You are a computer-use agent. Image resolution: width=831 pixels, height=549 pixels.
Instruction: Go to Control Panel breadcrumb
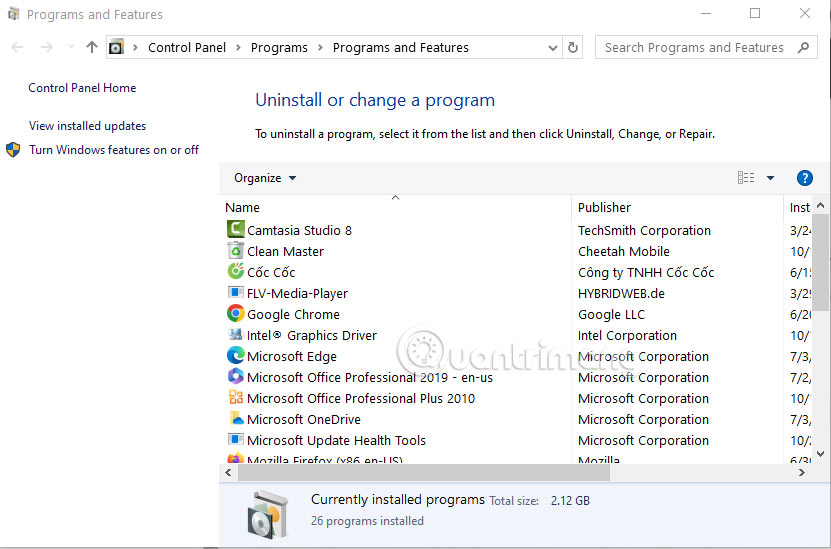point(187,48)
